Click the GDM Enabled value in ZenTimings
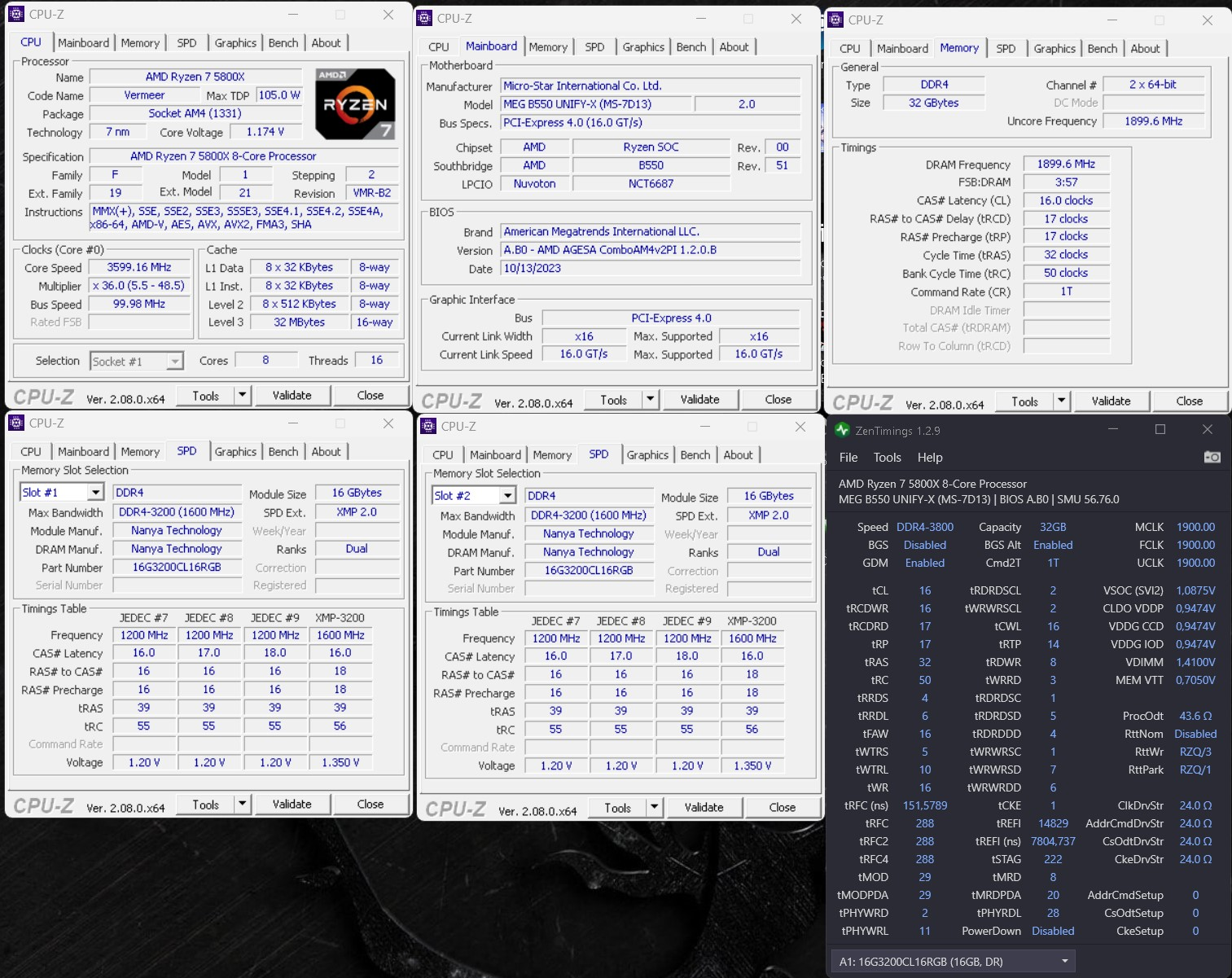Viewport: 1232px width, 978px height. coord(925,563)
